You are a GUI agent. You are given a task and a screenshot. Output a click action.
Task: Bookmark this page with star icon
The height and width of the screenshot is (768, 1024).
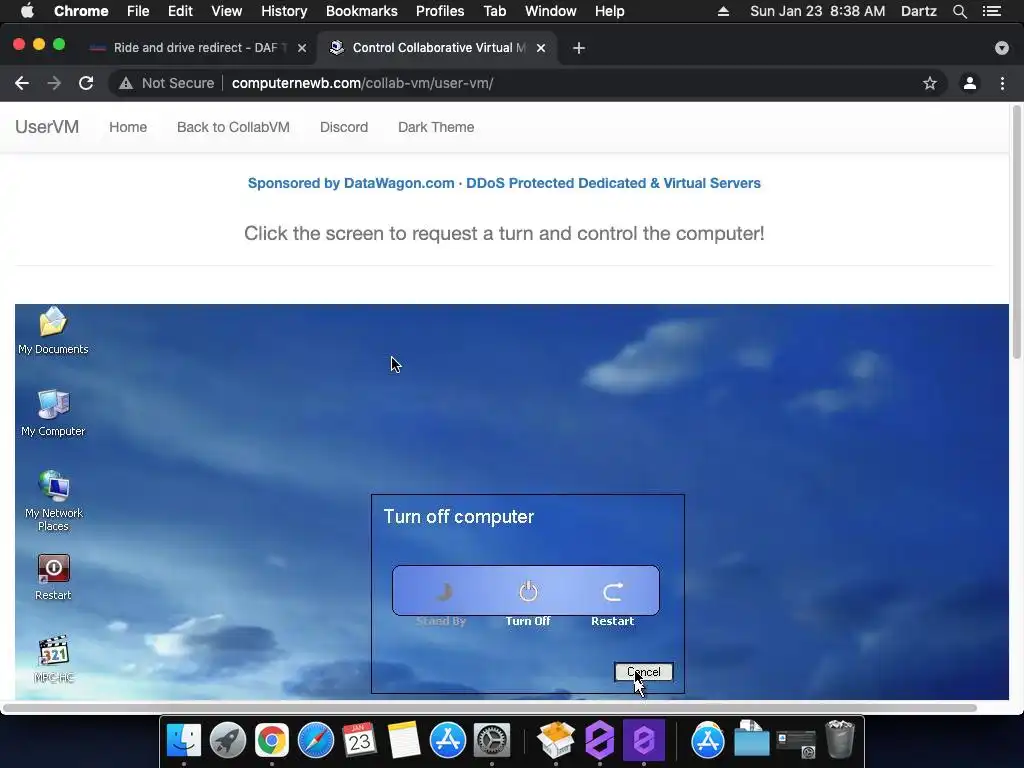click(929, 83)
